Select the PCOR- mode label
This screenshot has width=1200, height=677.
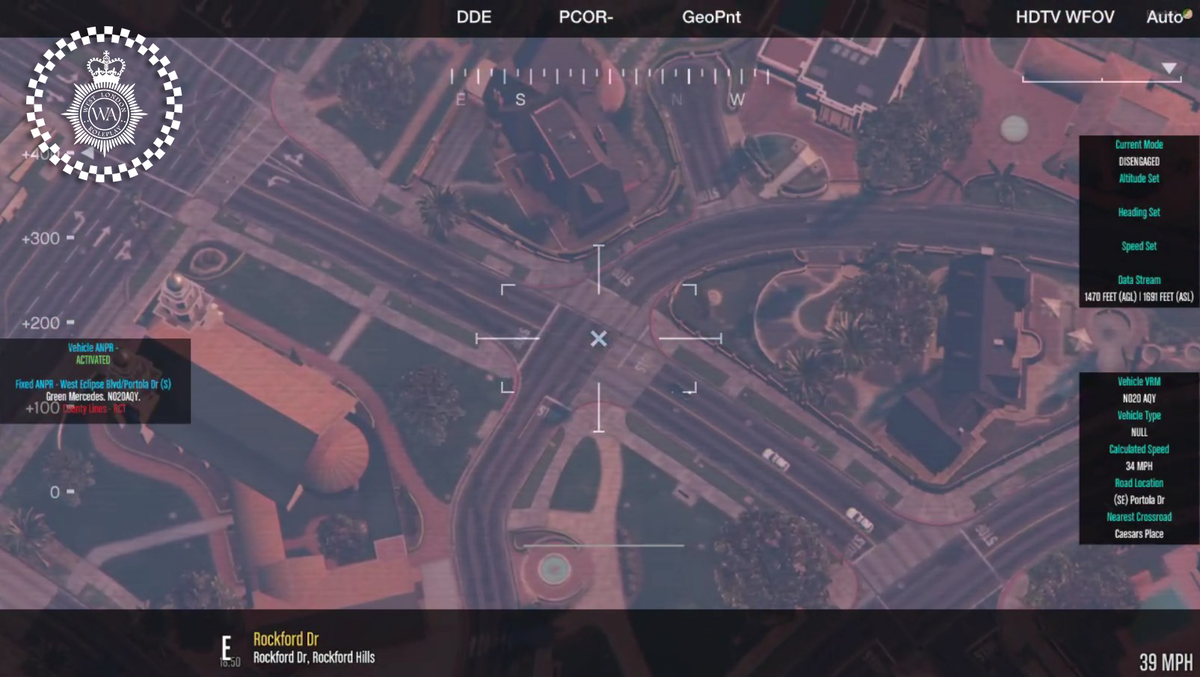click(585, 17)
